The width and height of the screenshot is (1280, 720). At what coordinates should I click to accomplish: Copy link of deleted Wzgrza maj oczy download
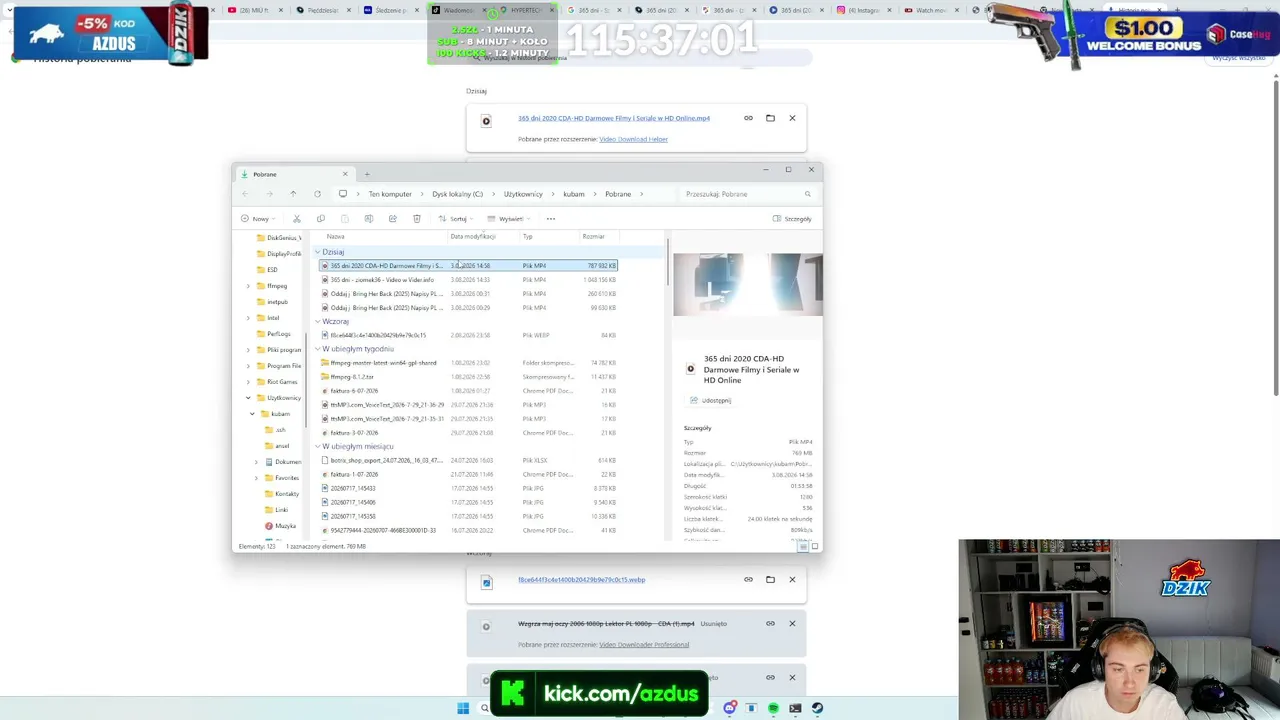(770, 623)
